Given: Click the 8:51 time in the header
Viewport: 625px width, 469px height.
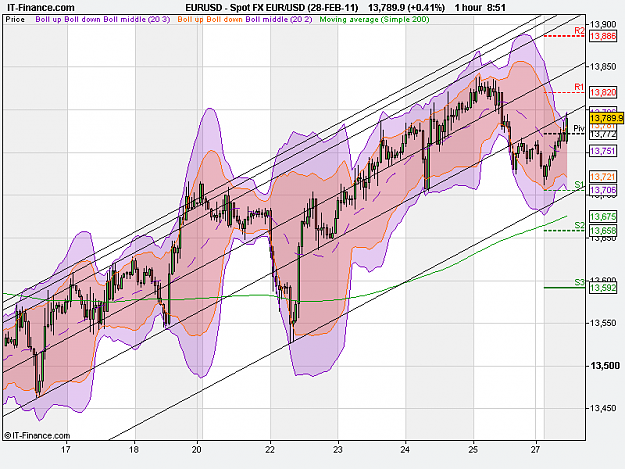Looking at the screenshot, I should pos(496,8).
